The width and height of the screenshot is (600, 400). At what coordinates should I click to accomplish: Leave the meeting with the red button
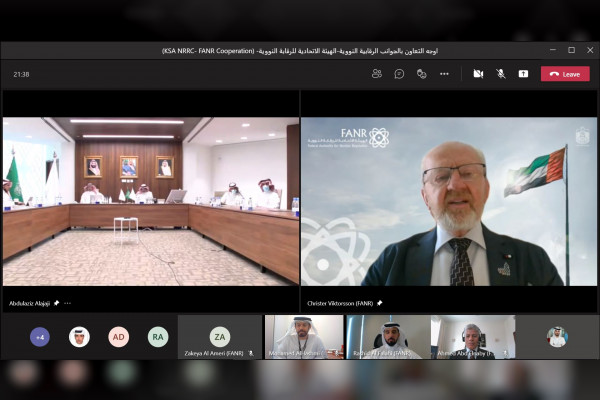pos(565,74)
